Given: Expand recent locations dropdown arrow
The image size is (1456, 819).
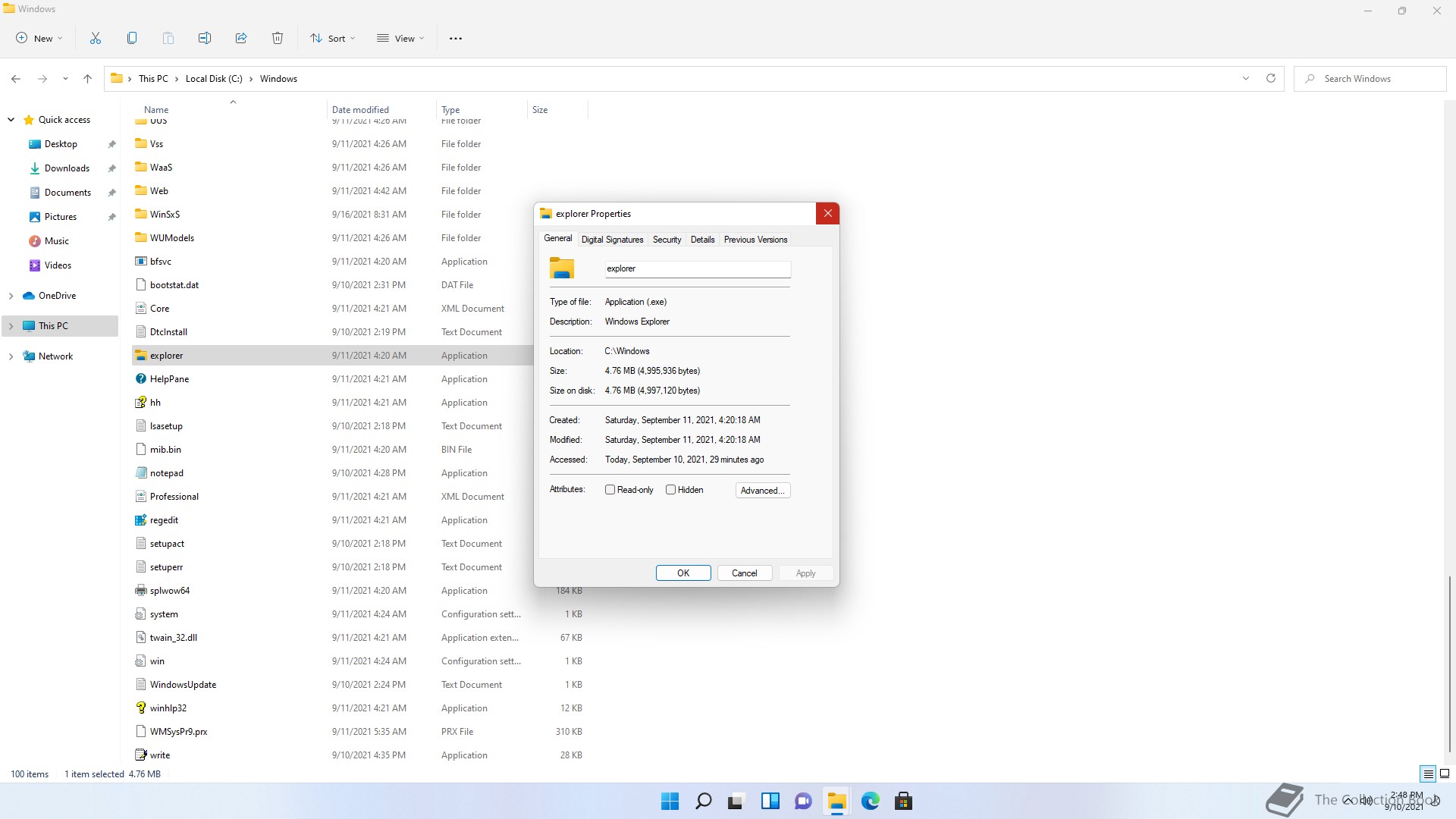Looking at the screenshot, I should tap(65, 78).
